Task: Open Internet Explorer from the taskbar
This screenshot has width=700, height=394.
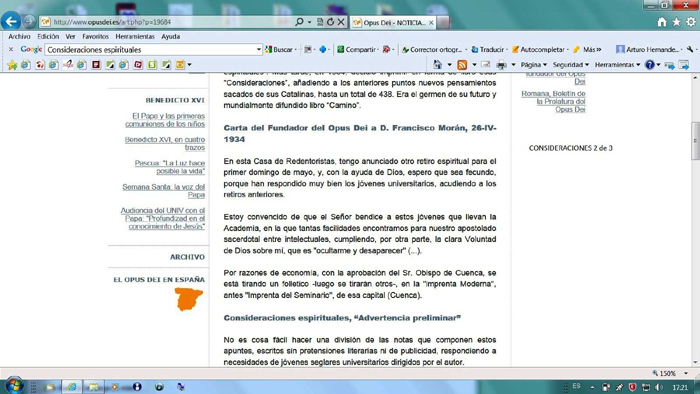Action: tap(72, 387)
